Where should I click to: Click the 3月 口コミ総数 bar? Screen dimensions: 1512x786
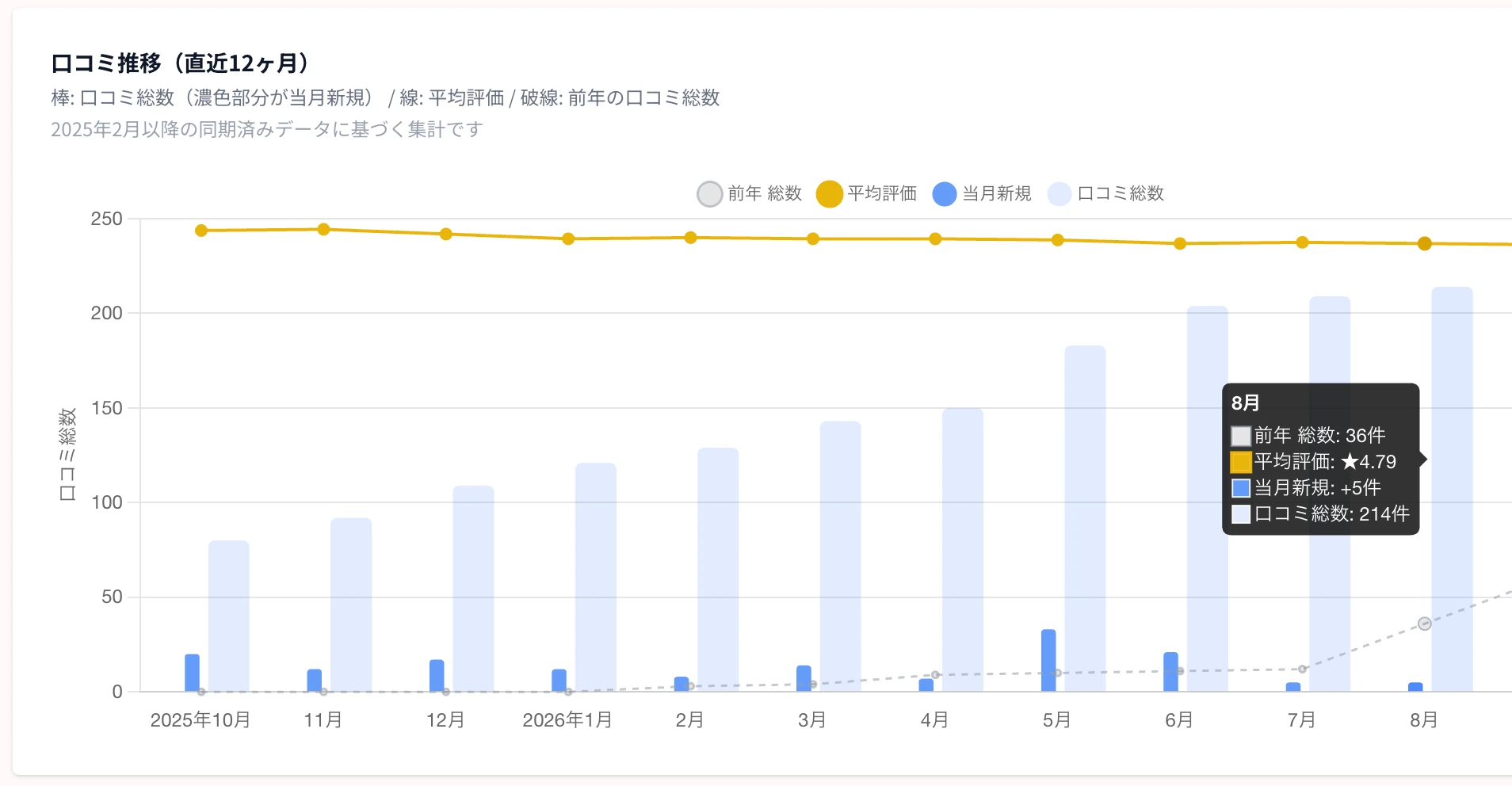pyautogui.click(x=840, y=556)
